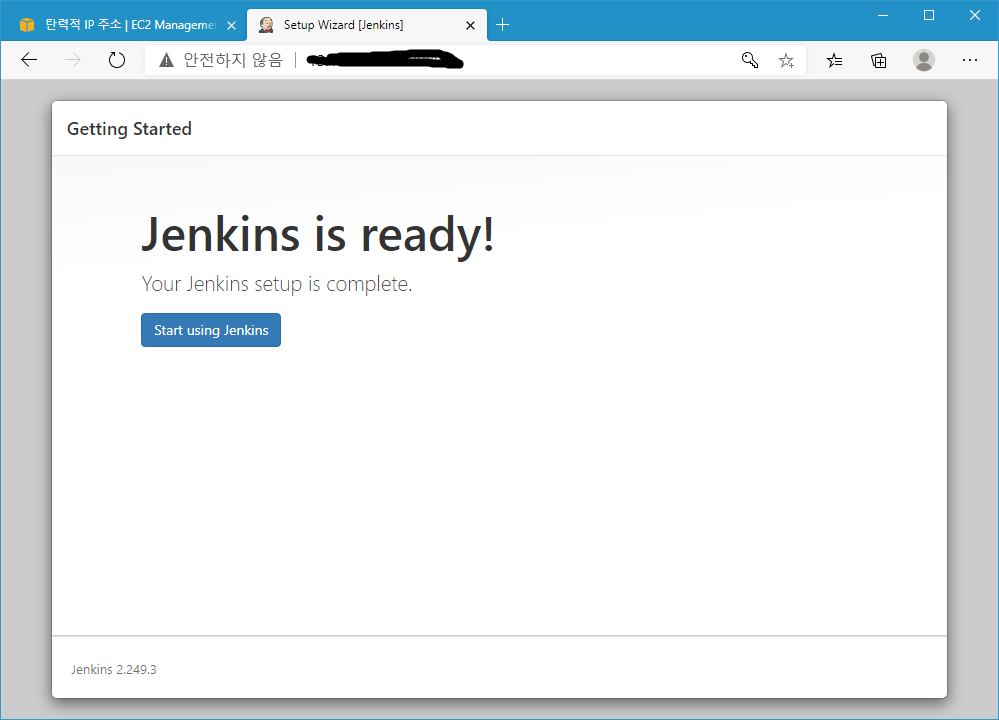The width and height of the screenshot is (999, 720).
Task: Open the password key icon in address bar
Action: 750,60
